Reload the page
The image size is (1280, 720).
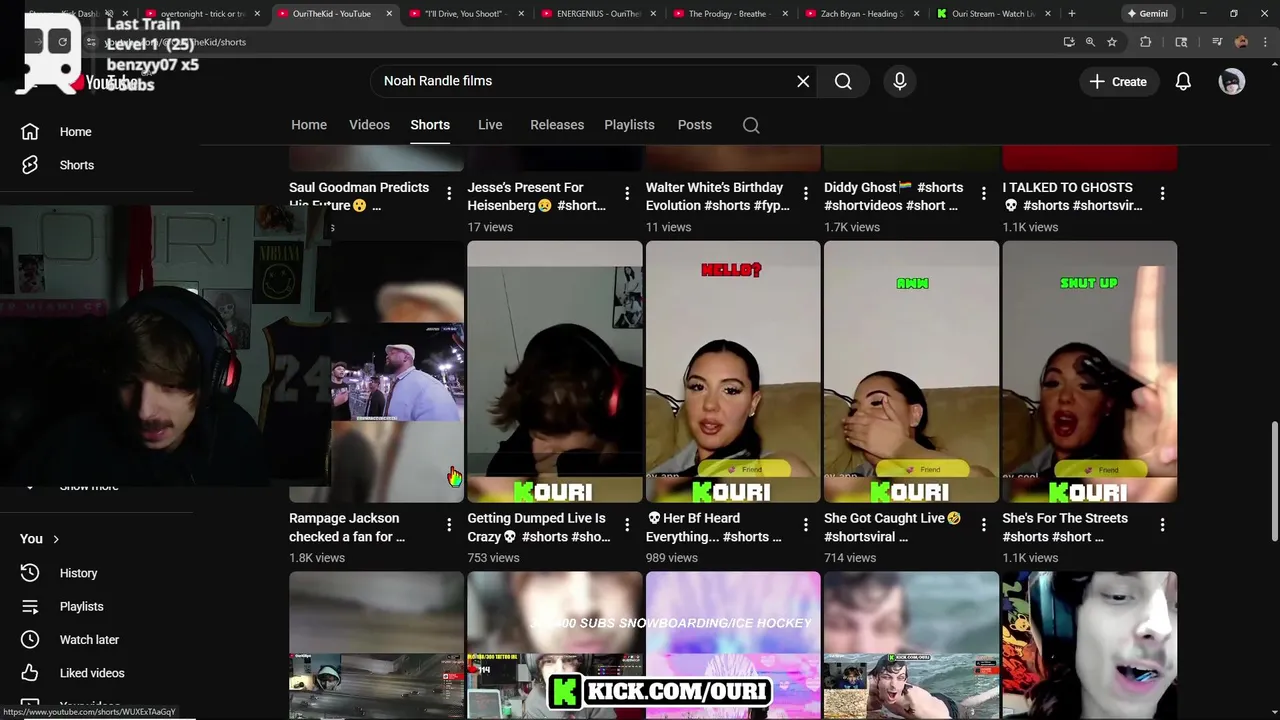[62, 42]
